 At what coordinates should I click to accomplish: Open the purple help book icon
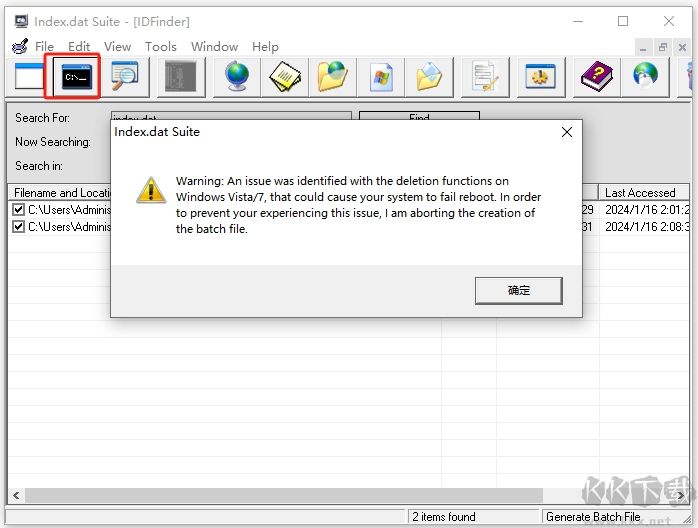[x=597, y=77]
